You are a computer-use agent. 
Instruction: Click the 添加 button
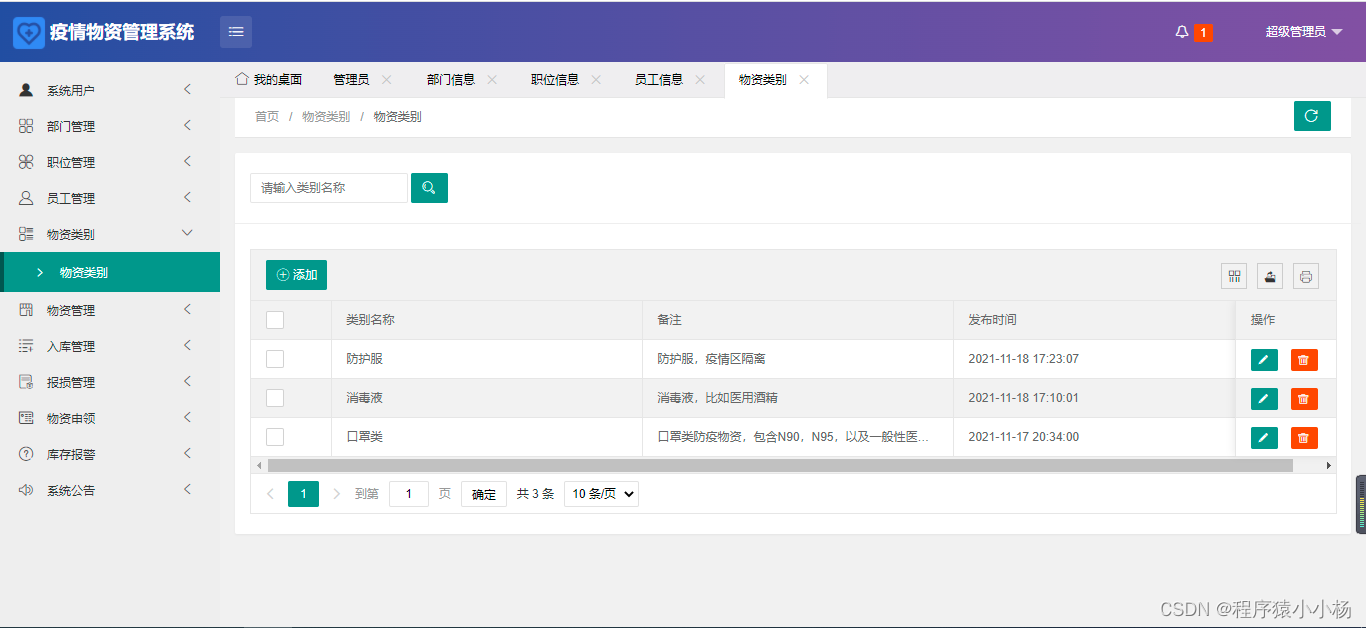(x=296, y=275)
